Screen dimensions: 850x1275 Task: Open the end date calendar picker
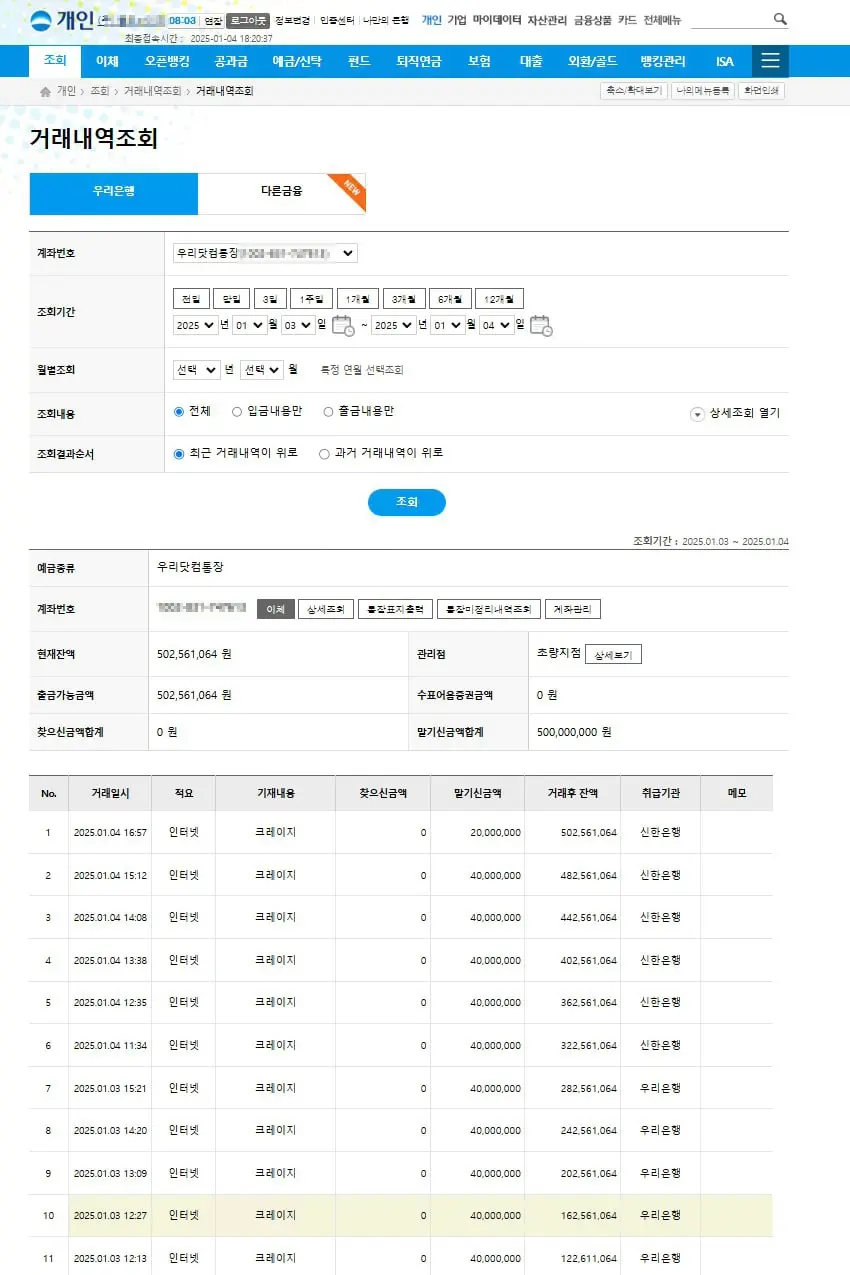(541, 325)
